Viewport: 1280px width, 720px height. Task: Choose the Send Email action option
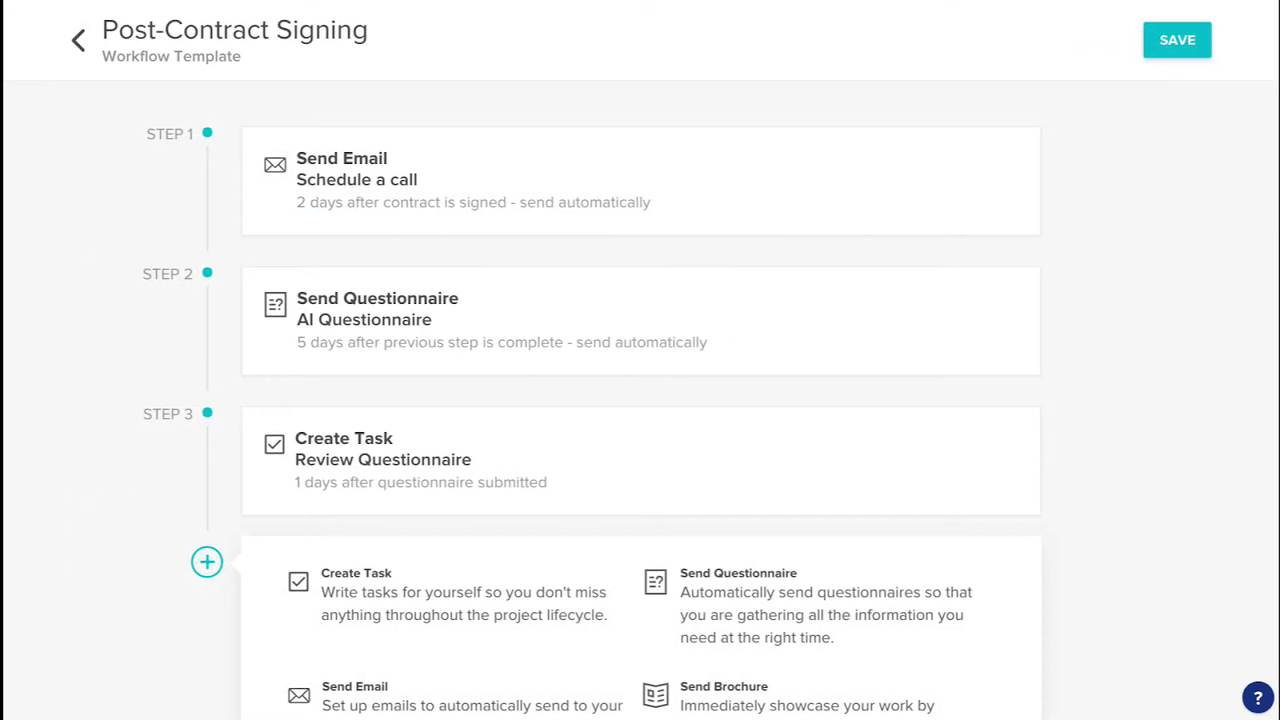(471, 696)
